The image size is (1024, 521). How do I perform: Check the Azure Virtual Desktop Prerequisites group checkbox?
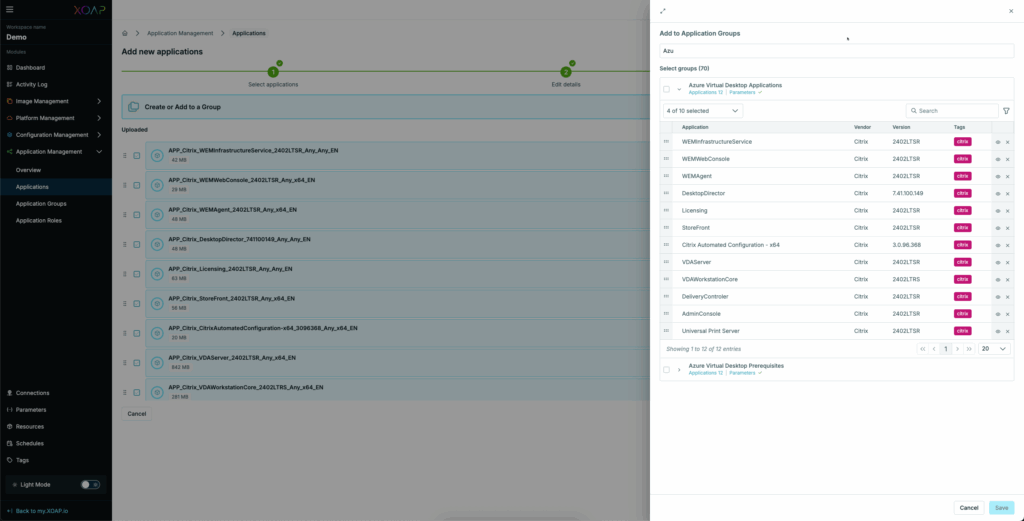pos(667,369)
